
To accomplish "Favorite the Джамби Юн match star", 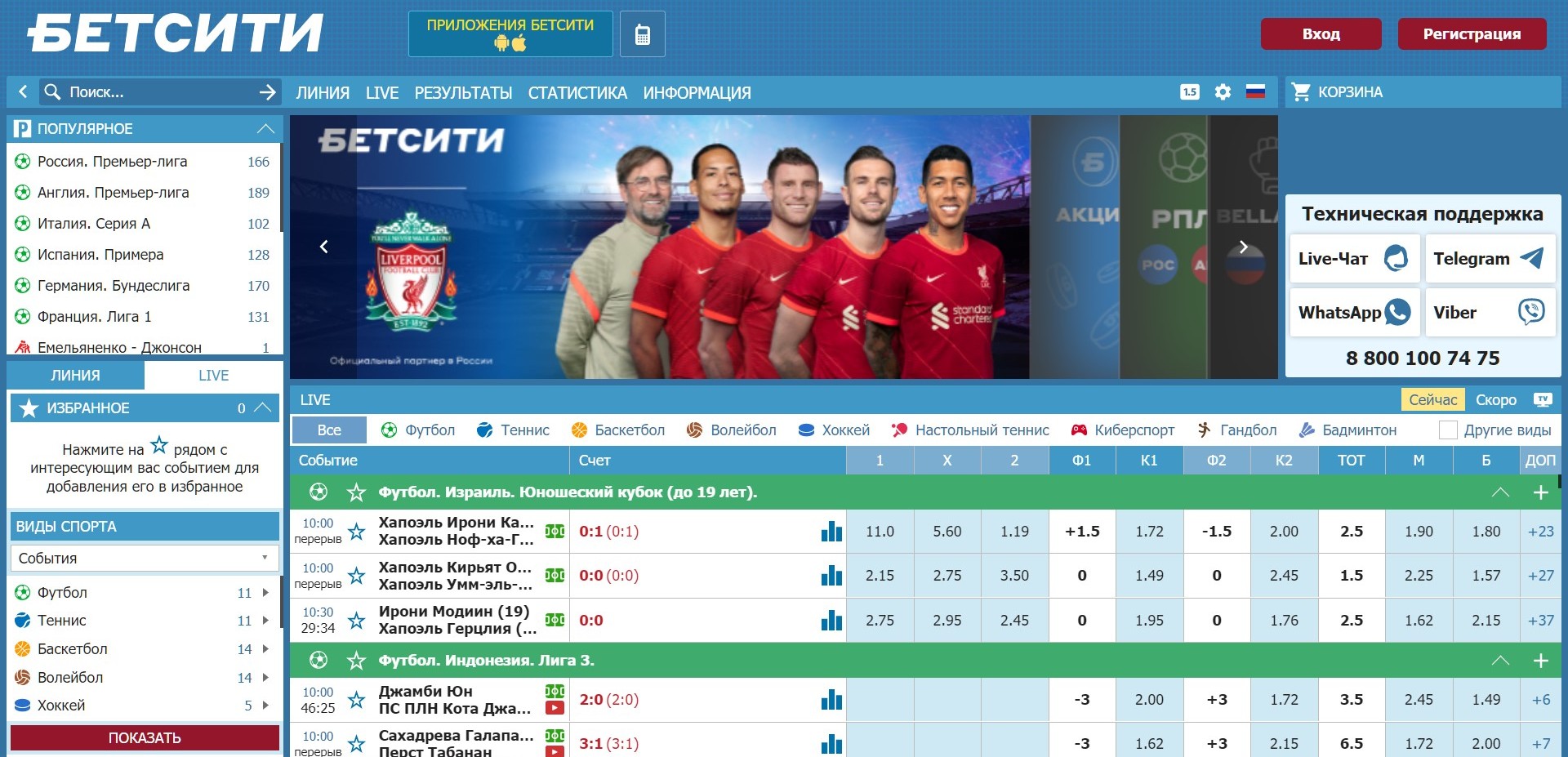I will [x=357, y=700].
